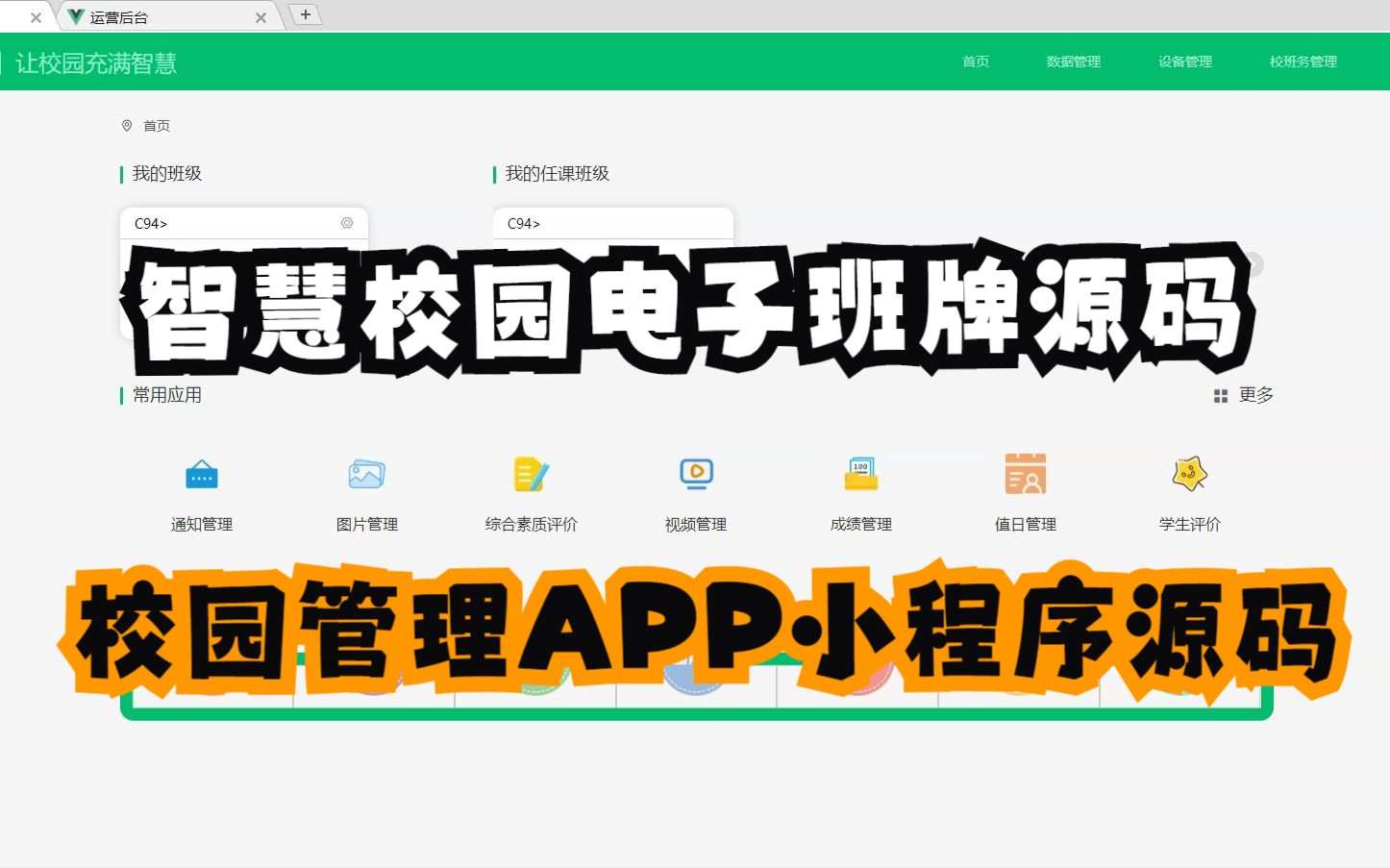This screenshot has height=868, width=1390.
Task: Select 设备管理 in the top navigation
Action: [x=1184, y=62]
